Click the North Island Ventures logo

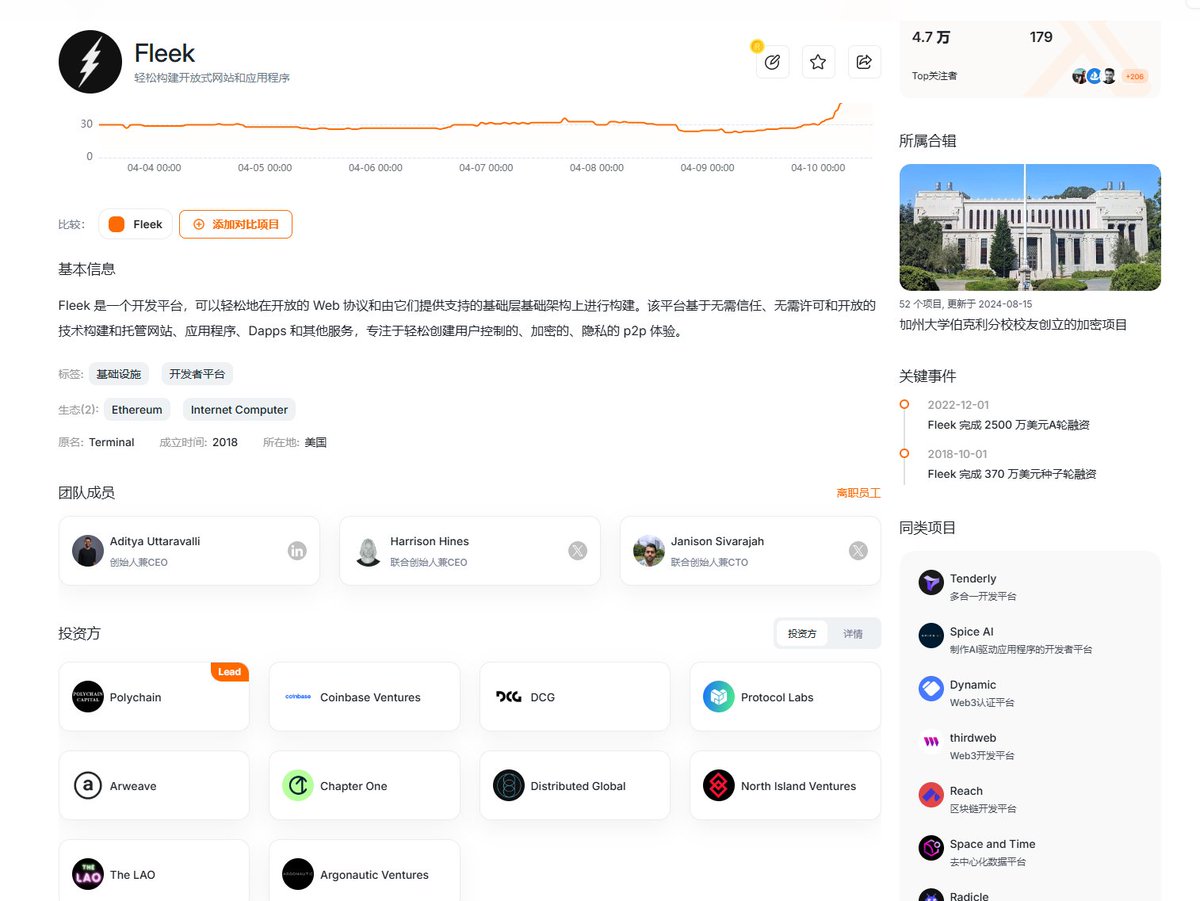[719, 786]
